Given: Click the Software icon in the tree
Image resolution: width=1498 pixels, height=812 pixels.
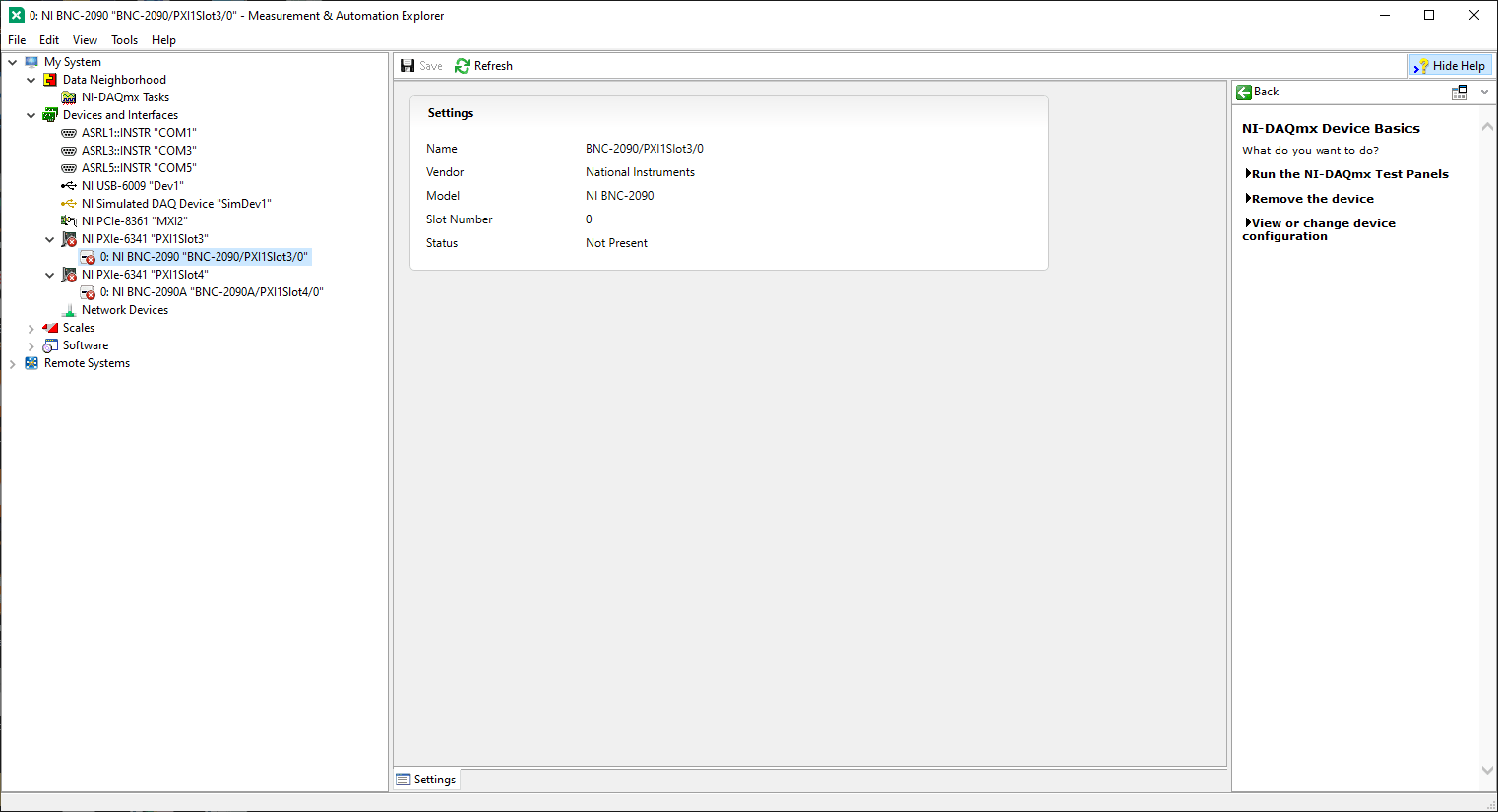Looking at the screenshot, I should coord(49,344).
